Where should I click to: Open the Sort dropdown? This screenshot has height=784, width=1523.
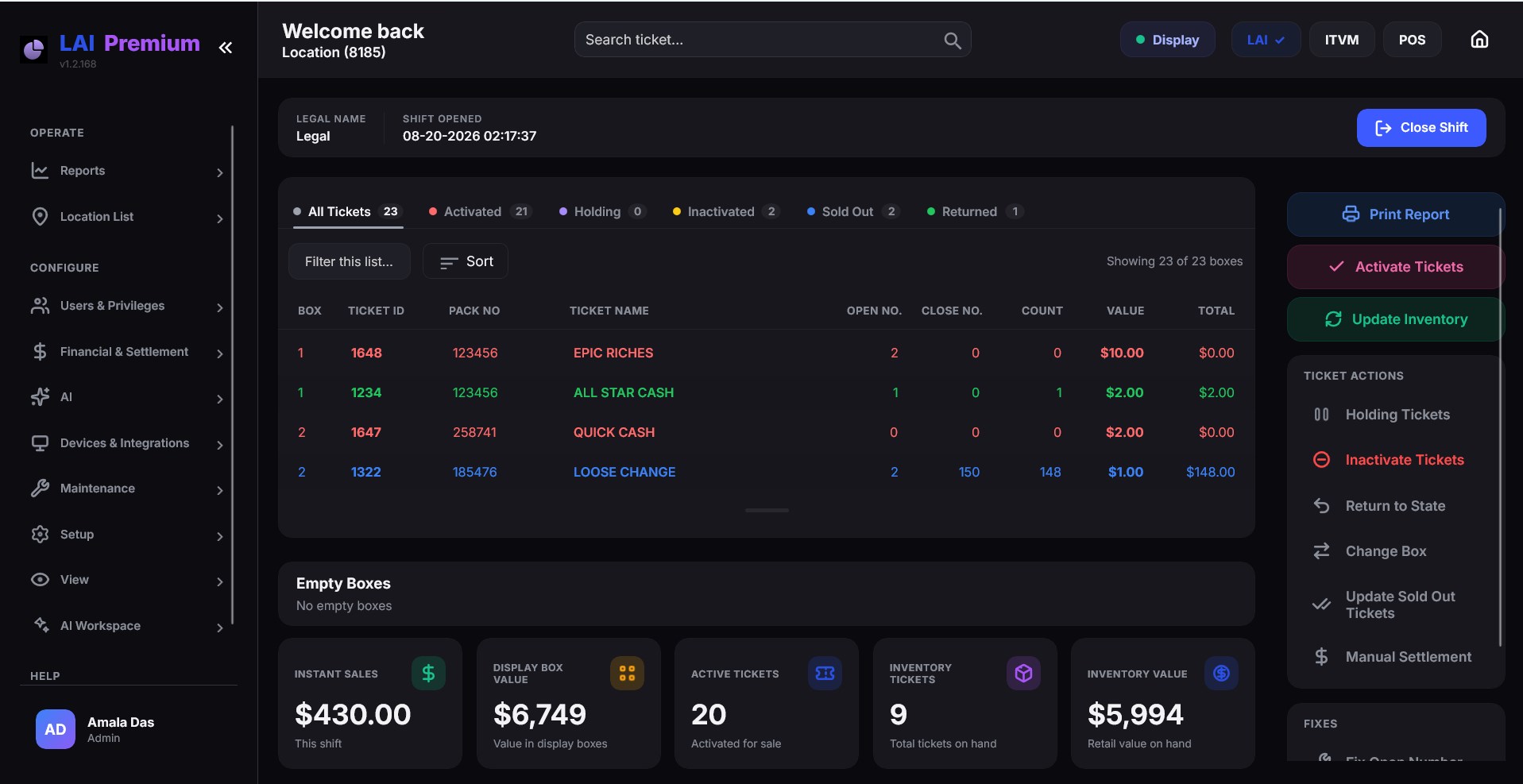(x=466, y=261)
